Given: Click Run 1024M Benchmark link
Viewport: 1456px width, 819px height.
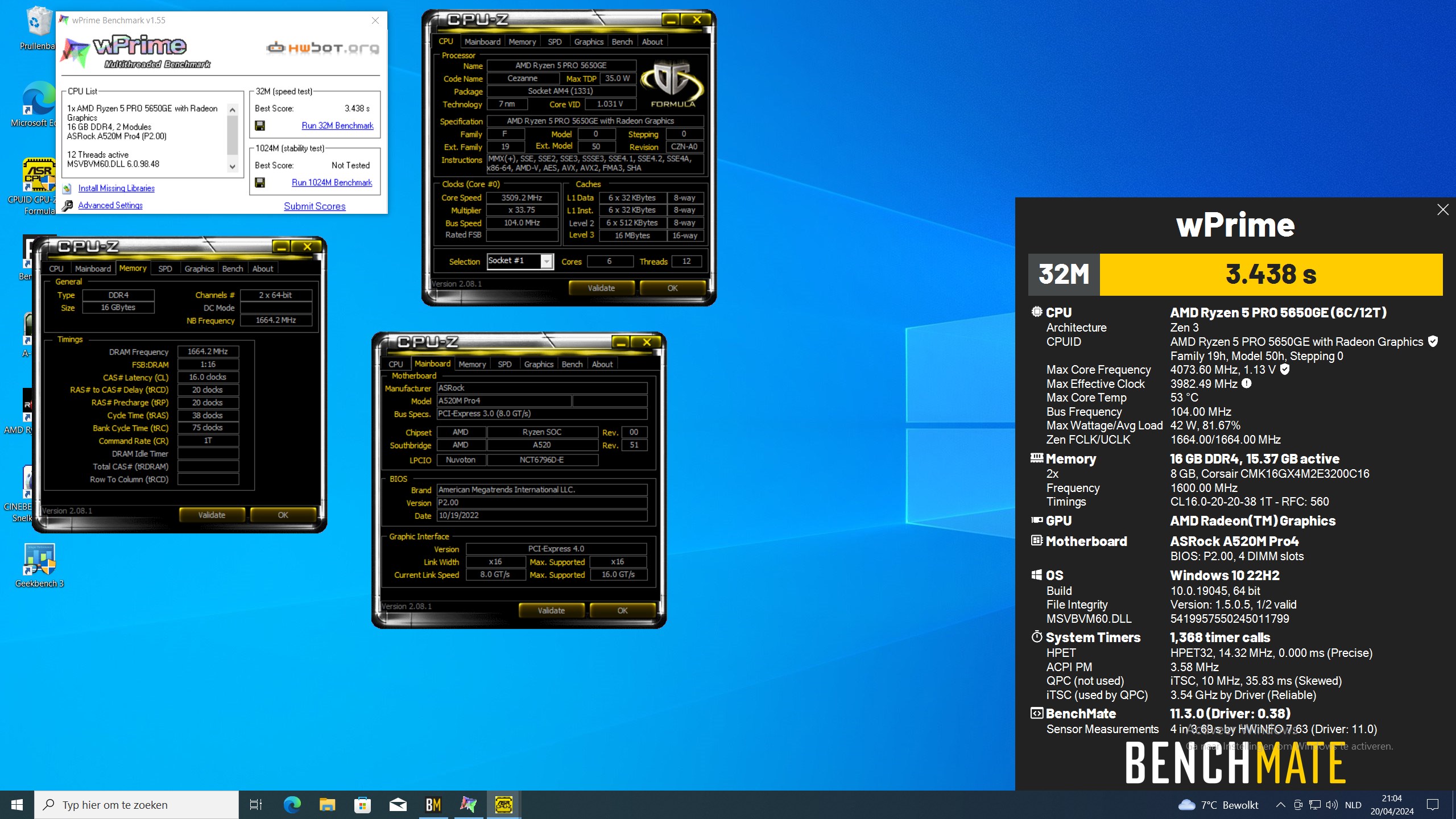Looking at the screenshot, I should [332, 183].
